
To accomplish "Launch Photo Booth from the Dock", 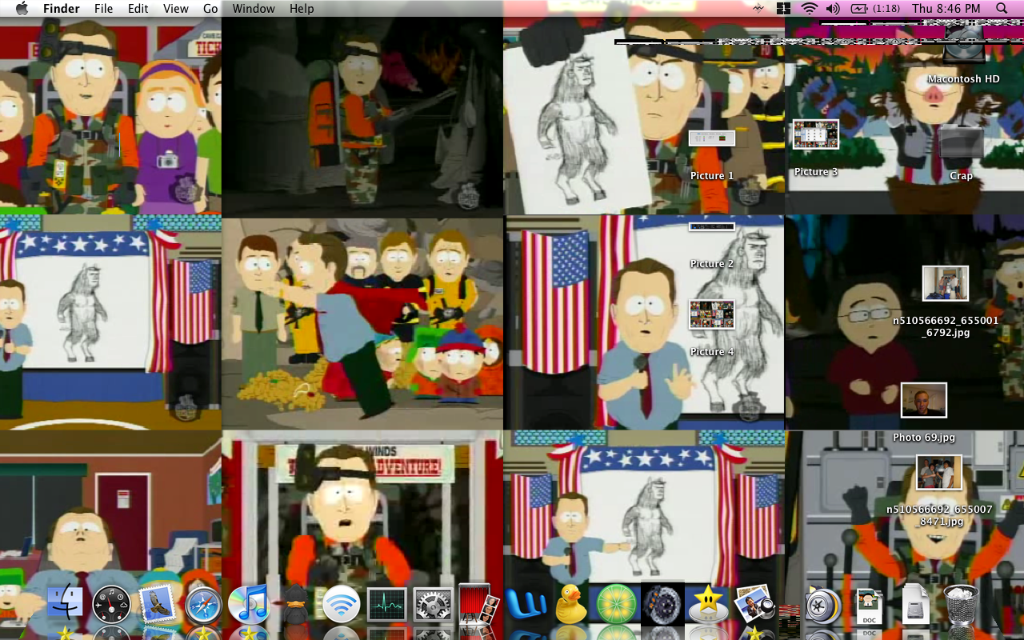I will (x=477, y=605).
